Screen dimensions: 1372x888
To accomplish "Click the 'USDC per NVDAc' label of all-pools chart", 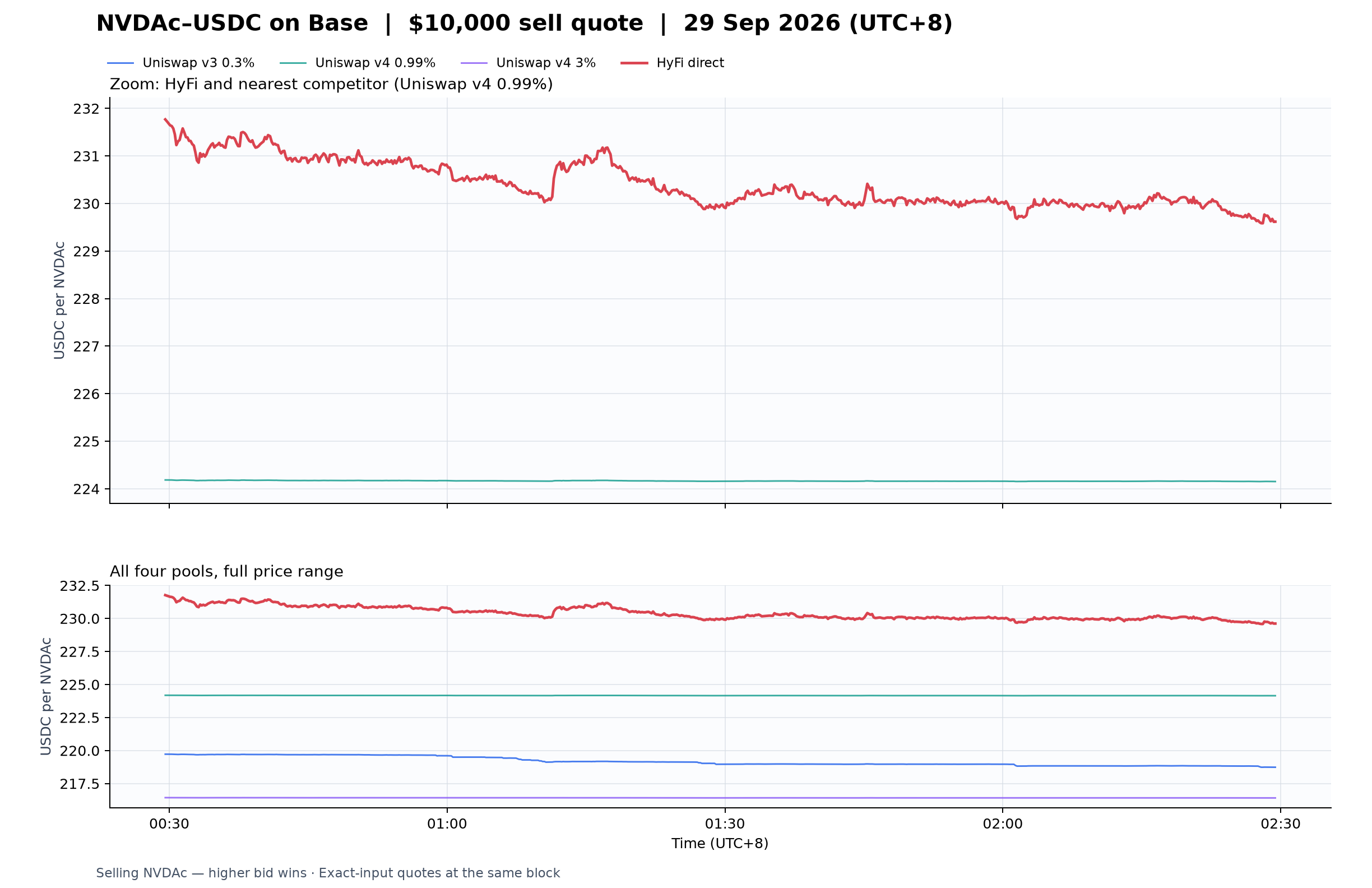I will pos(45,697).
